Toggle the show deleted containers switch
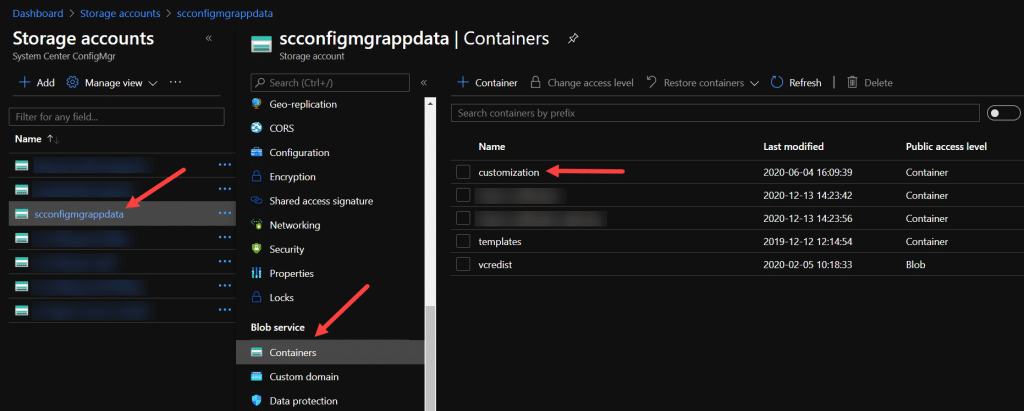Screen dimensions: 1024x411 (x=1004, y=113)
